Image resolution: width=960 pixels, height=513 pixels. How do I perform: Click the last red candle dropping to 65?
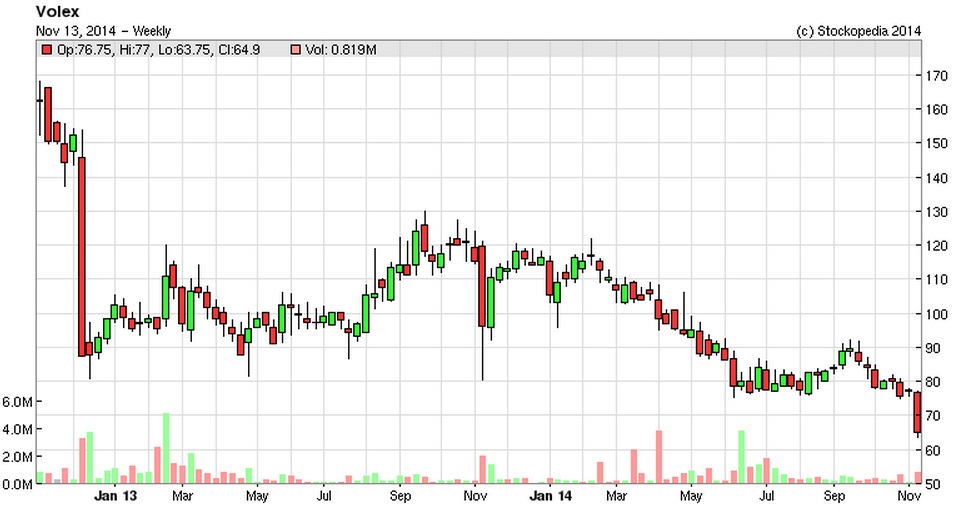[918, 413]
